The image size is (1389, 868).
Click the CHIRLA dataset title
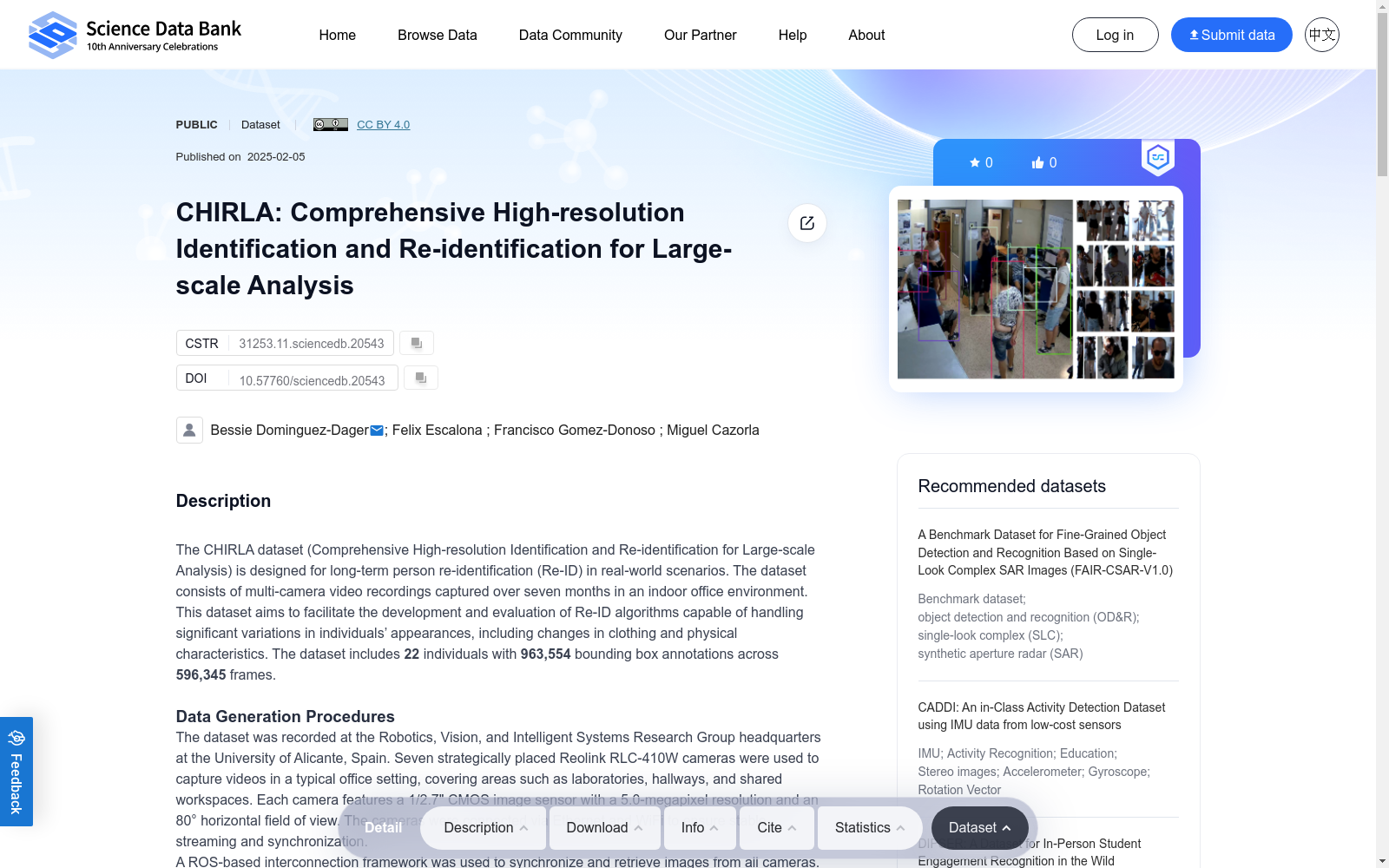454,249
